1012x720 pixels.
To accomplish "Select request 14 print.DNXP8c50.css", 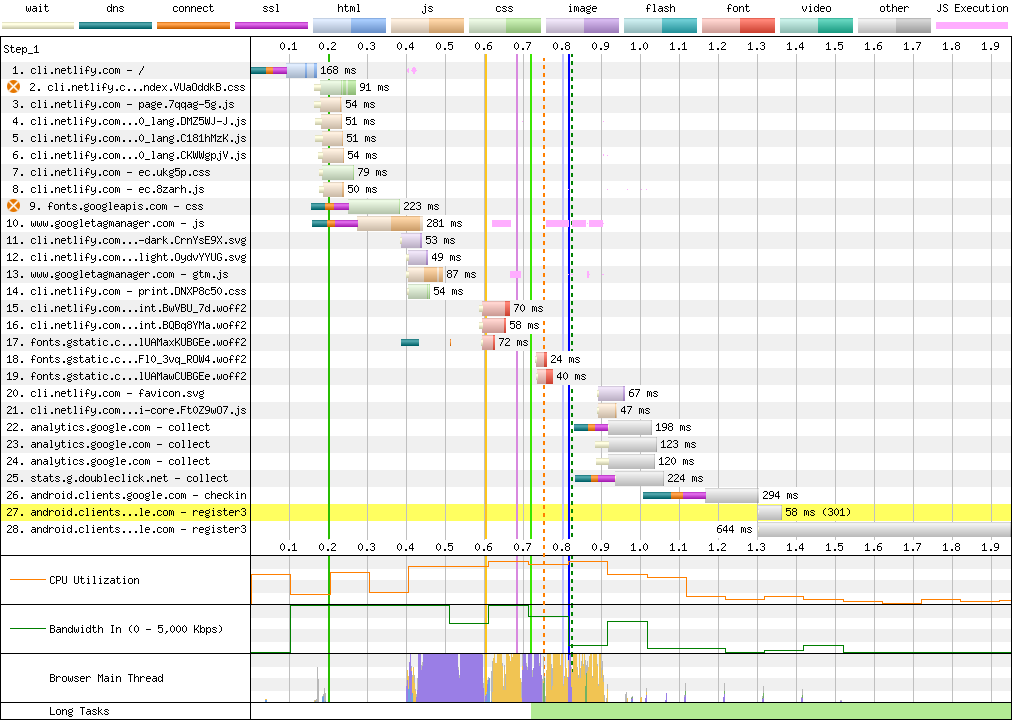I will pos(126,291).
